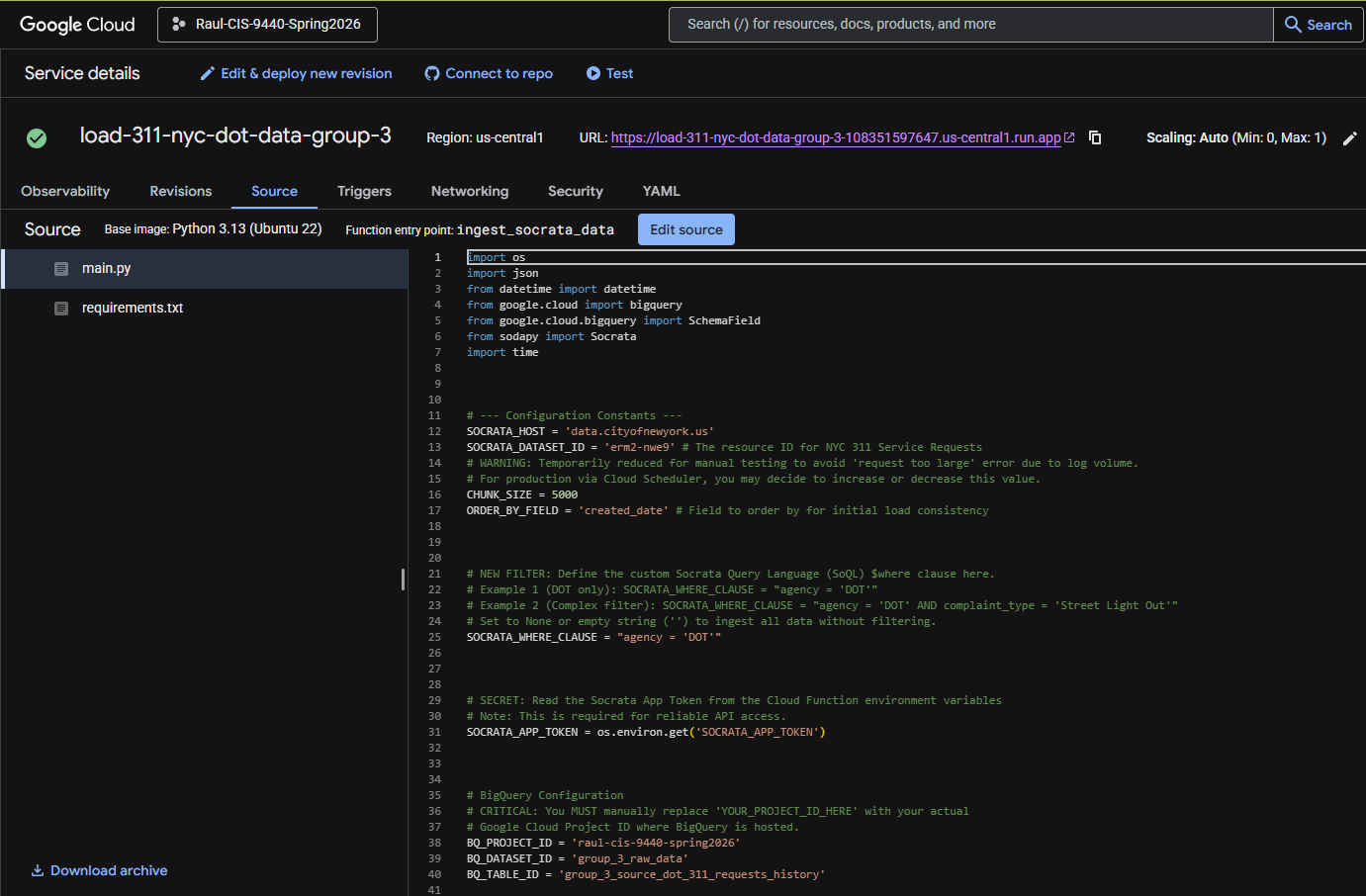The image size is (1366, 896).
Task: Click the SOCRATA_HOST assignment line
Action: pos(591,431)
